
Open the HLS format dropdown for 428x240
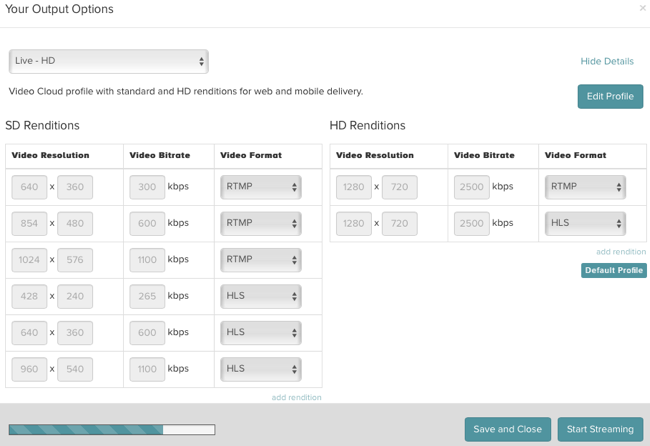click(261, 296)
